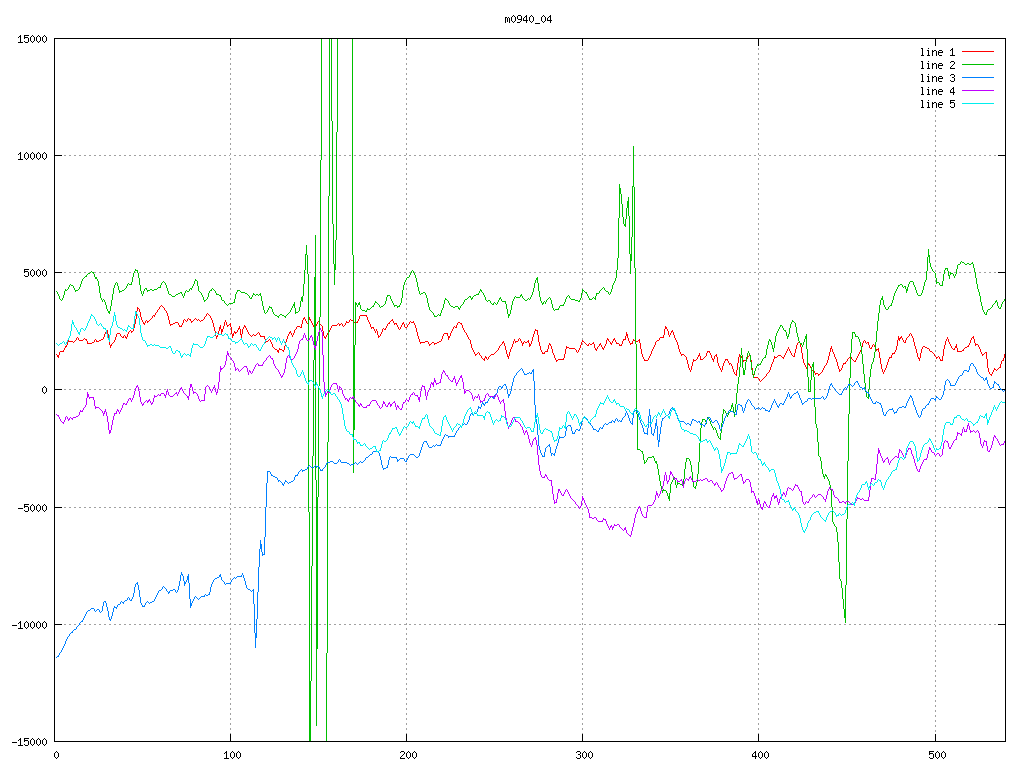Click the y-axis label 5000
Image resolution: width=1024 pixels, height=768 pixels.
pyautogui.click(x=35, y=273)
